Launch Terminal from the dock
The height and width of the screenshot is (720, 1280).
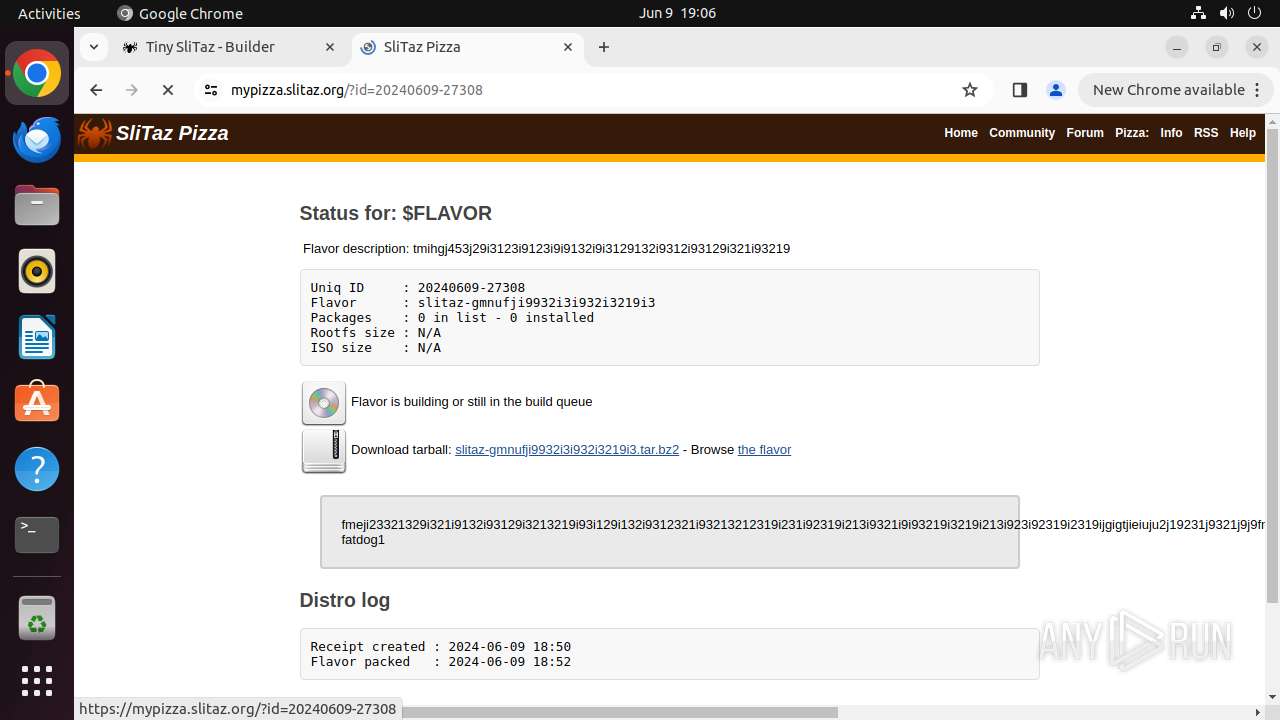pos(37,535)
